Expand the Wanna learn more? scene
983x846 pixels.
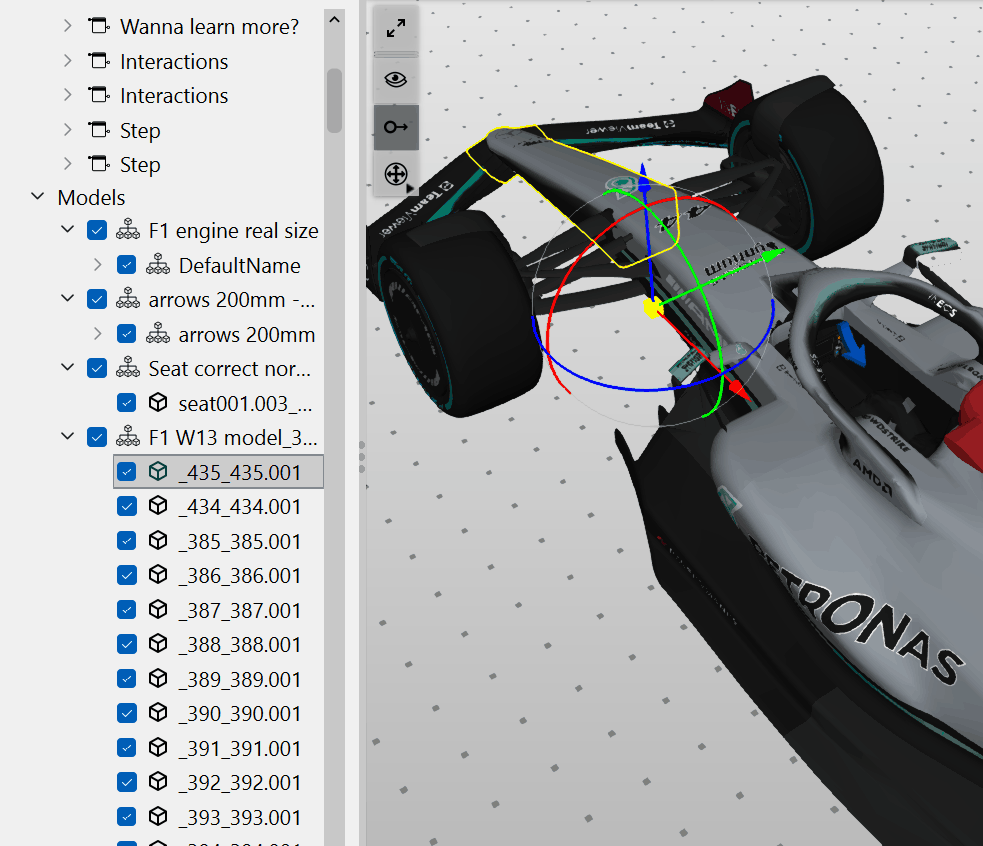pos(68,26)
